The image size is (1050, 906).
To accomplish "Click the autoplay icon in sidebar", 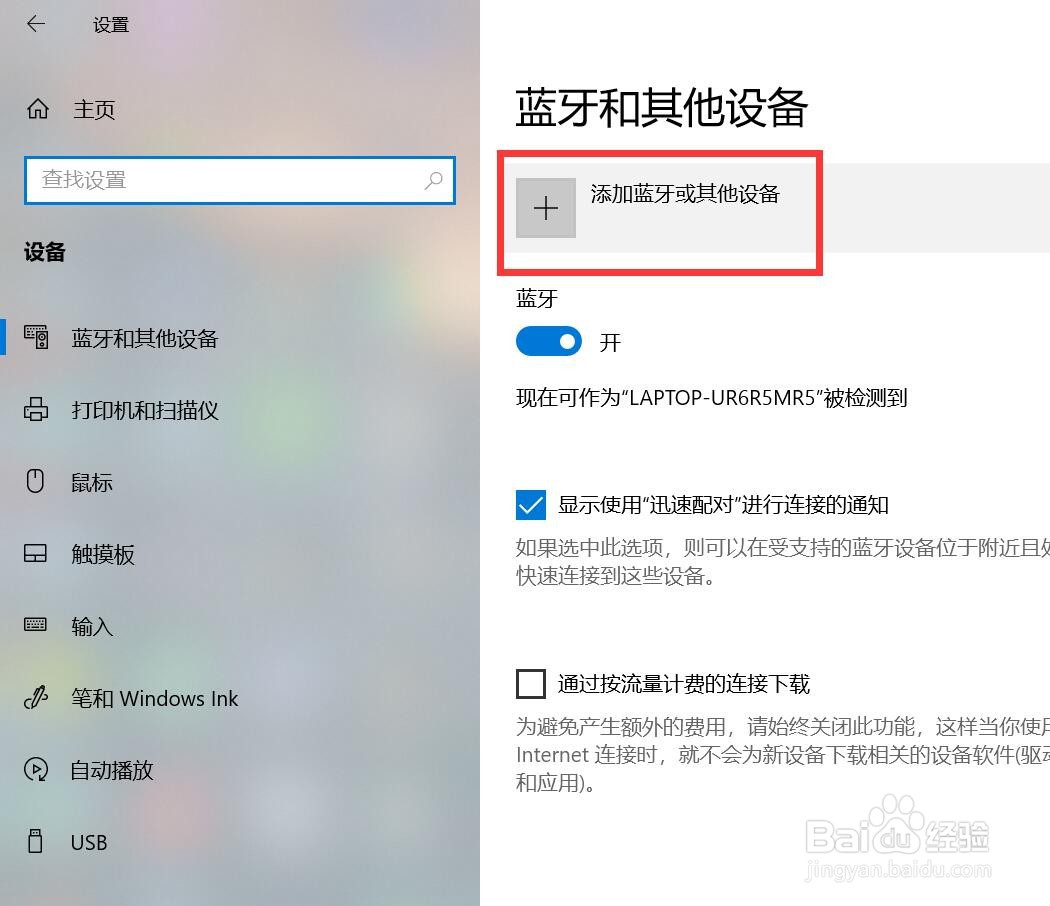I will tap(35, 769).
